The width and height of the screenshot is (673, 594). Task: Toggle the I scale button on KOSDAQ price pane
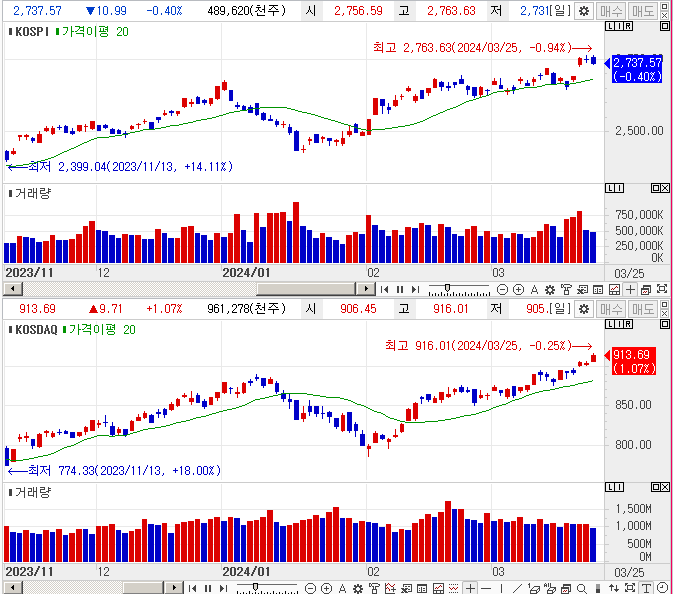[618, 324]
